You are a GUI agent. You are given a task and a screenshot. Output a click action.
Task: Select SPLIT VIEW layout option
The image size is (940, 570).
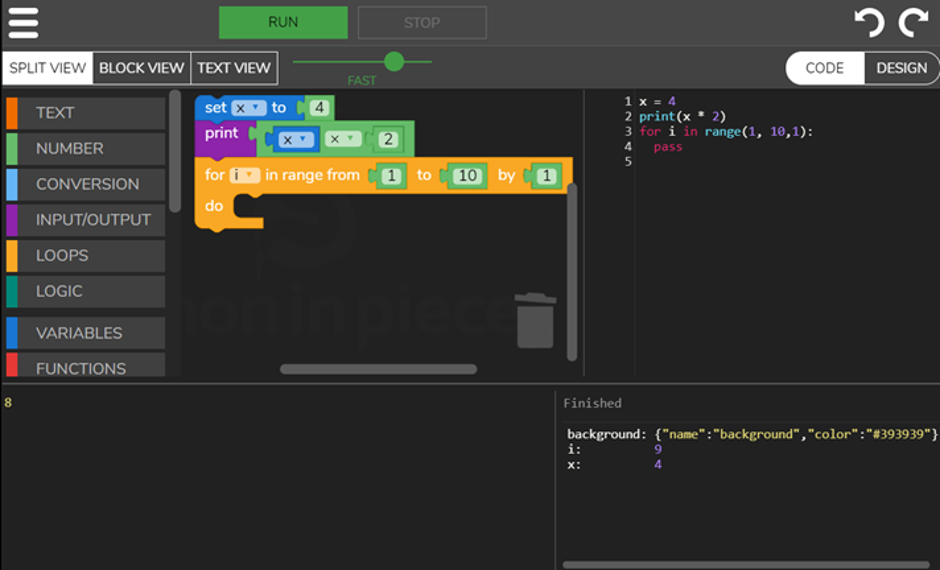tap(47, 68)
